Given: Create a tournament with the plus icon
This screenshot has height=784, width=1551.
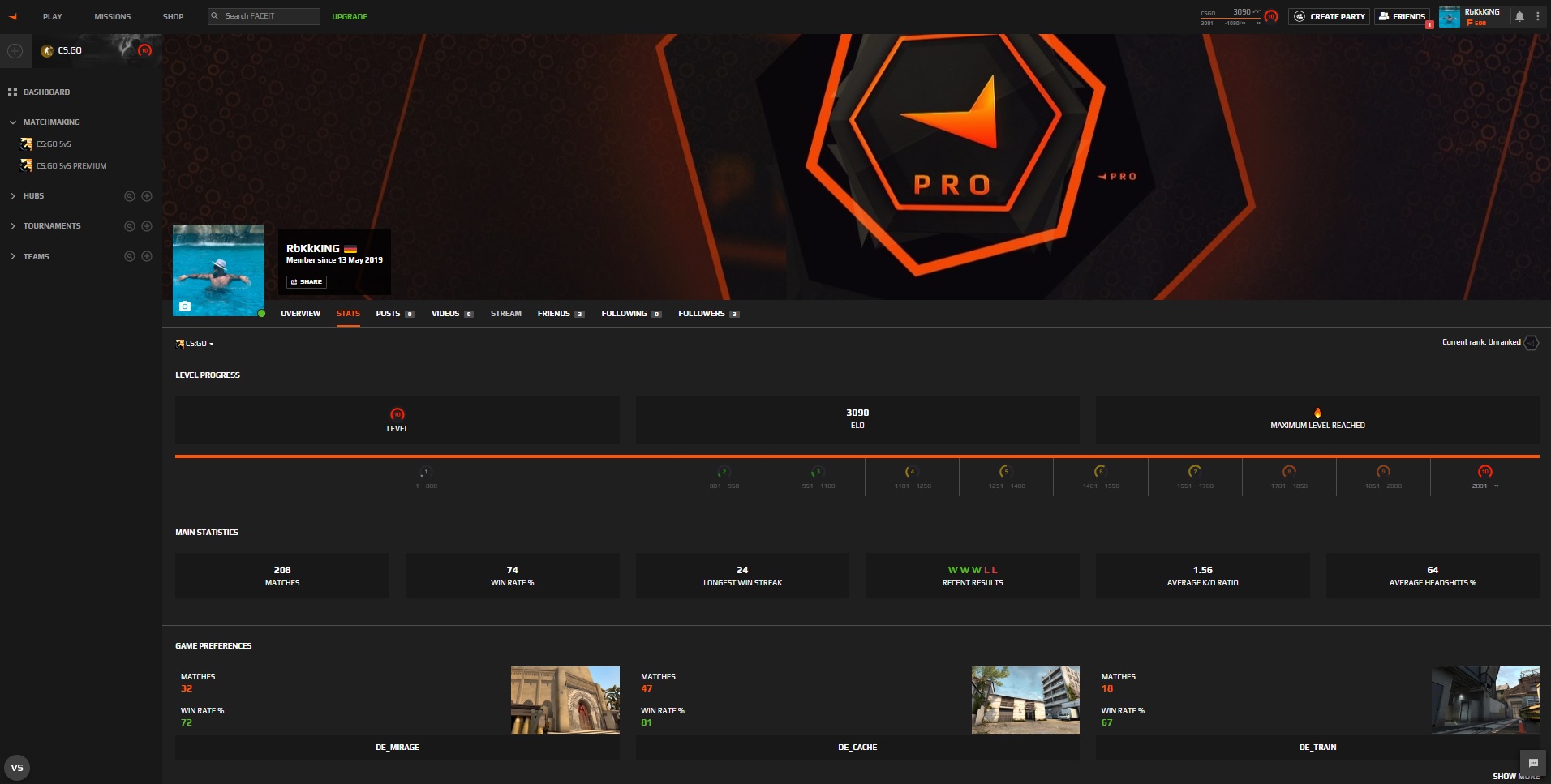Looking at the screenshot, I should [147, 225].
